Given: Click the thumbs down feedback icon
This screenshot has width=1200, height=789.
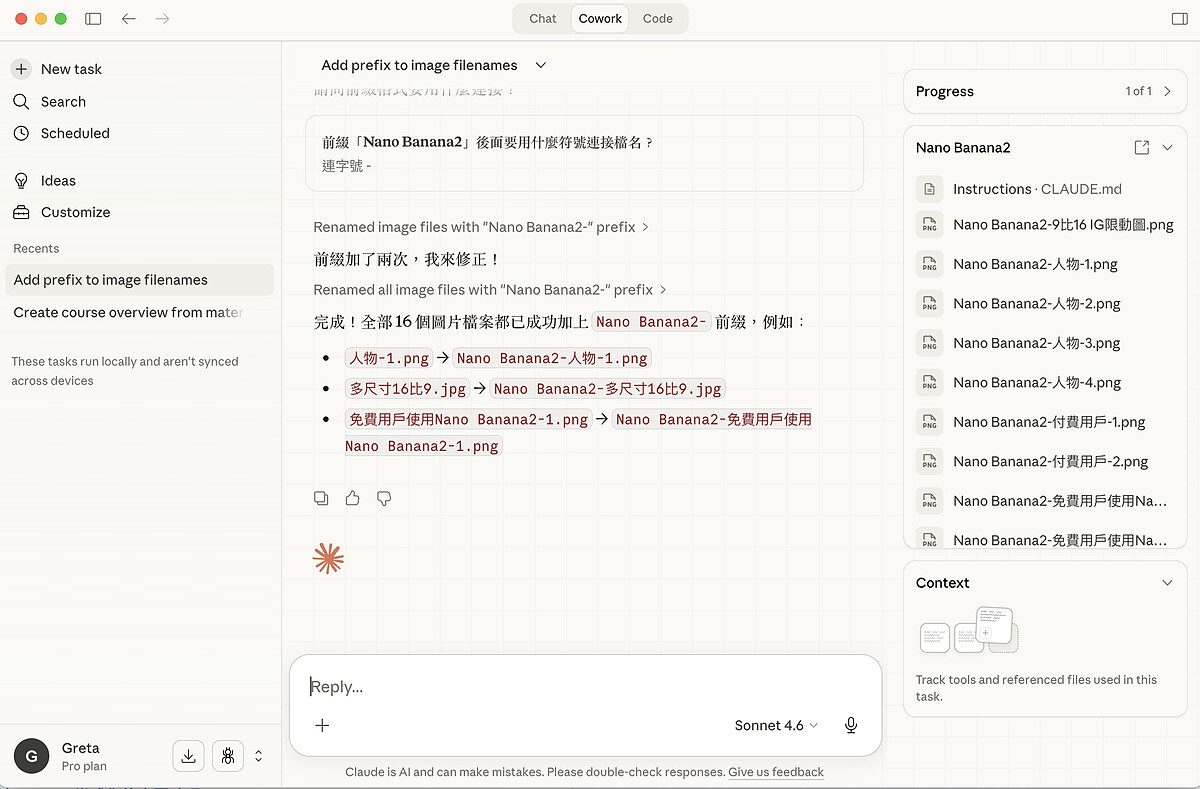Looking at the screenshot, I should point(384,498).
